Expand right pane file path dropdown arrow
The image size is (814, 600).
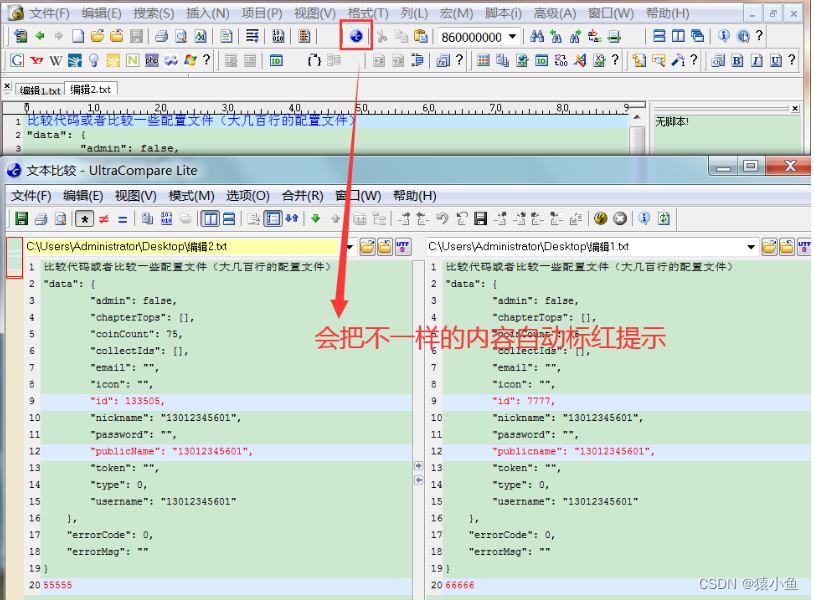751,247
